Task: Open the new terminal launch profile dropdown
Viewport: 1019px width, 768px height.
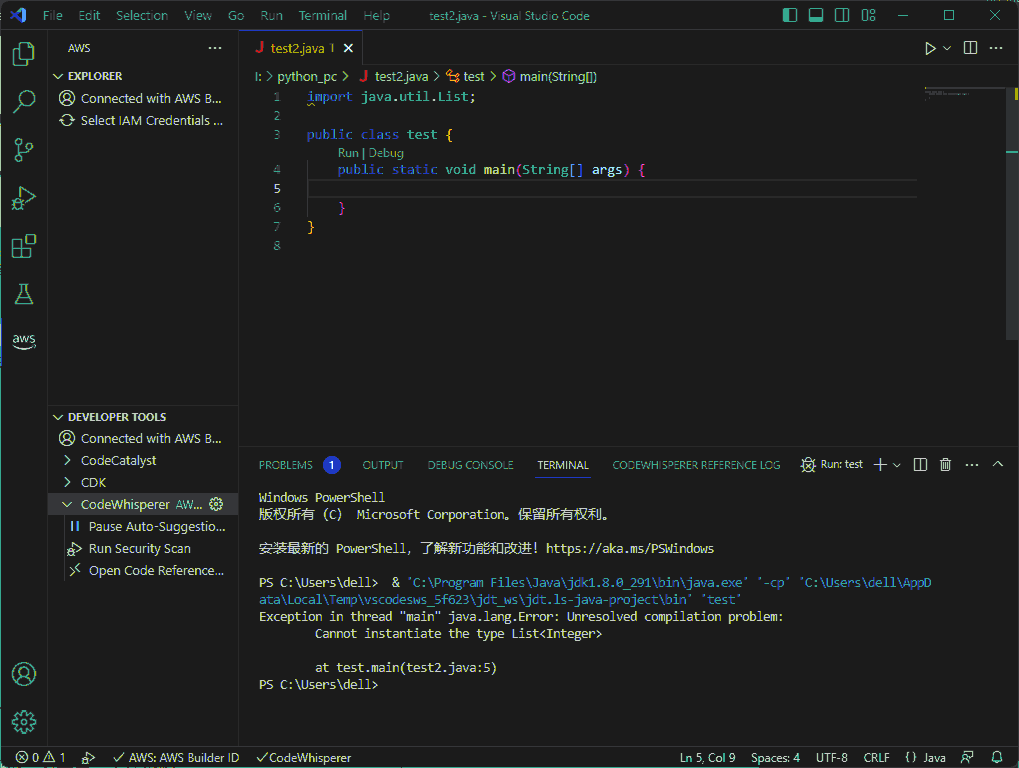Action: click(897, 465)
